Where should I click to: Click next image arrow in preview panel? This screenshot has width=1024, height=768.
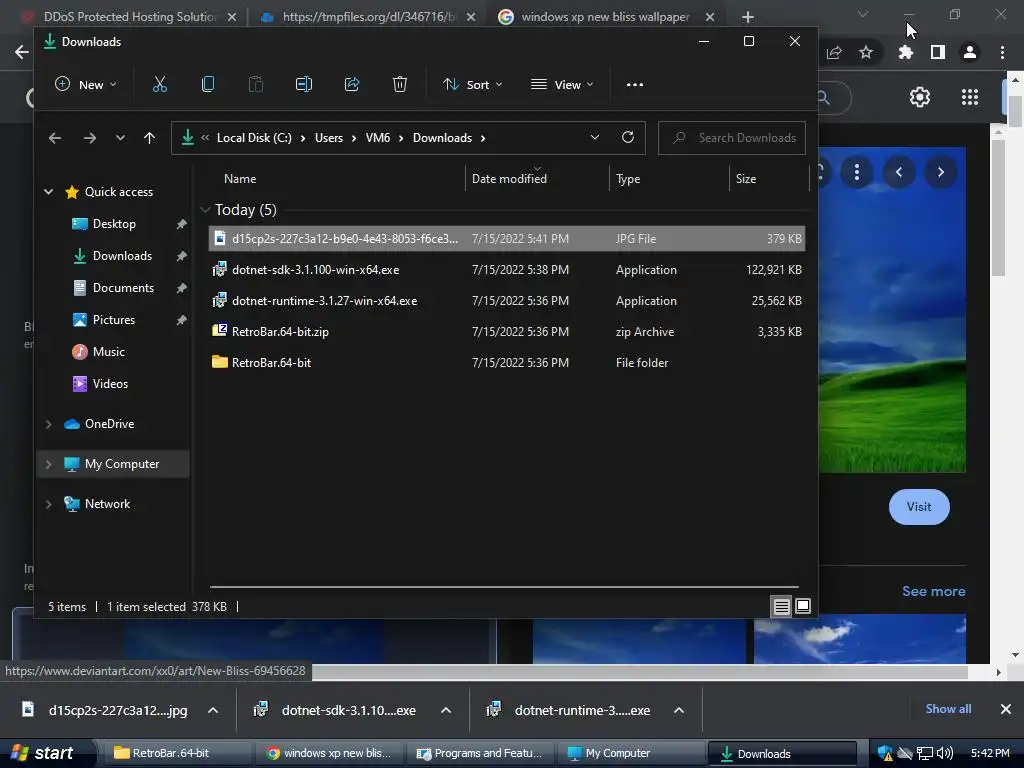[940, 172]
